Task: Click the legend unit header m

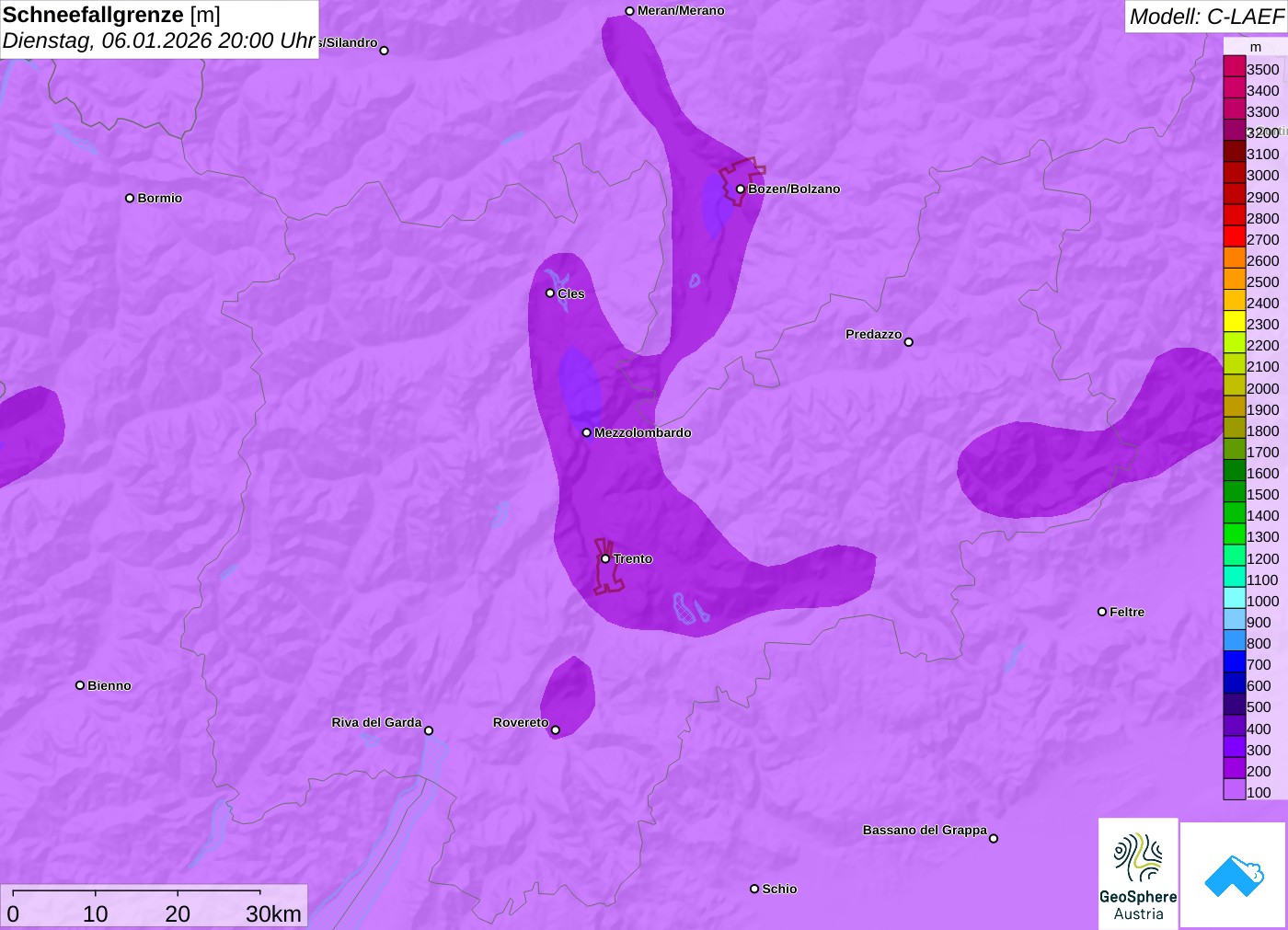Action: pyautogui.click(x=1256, y=47)
